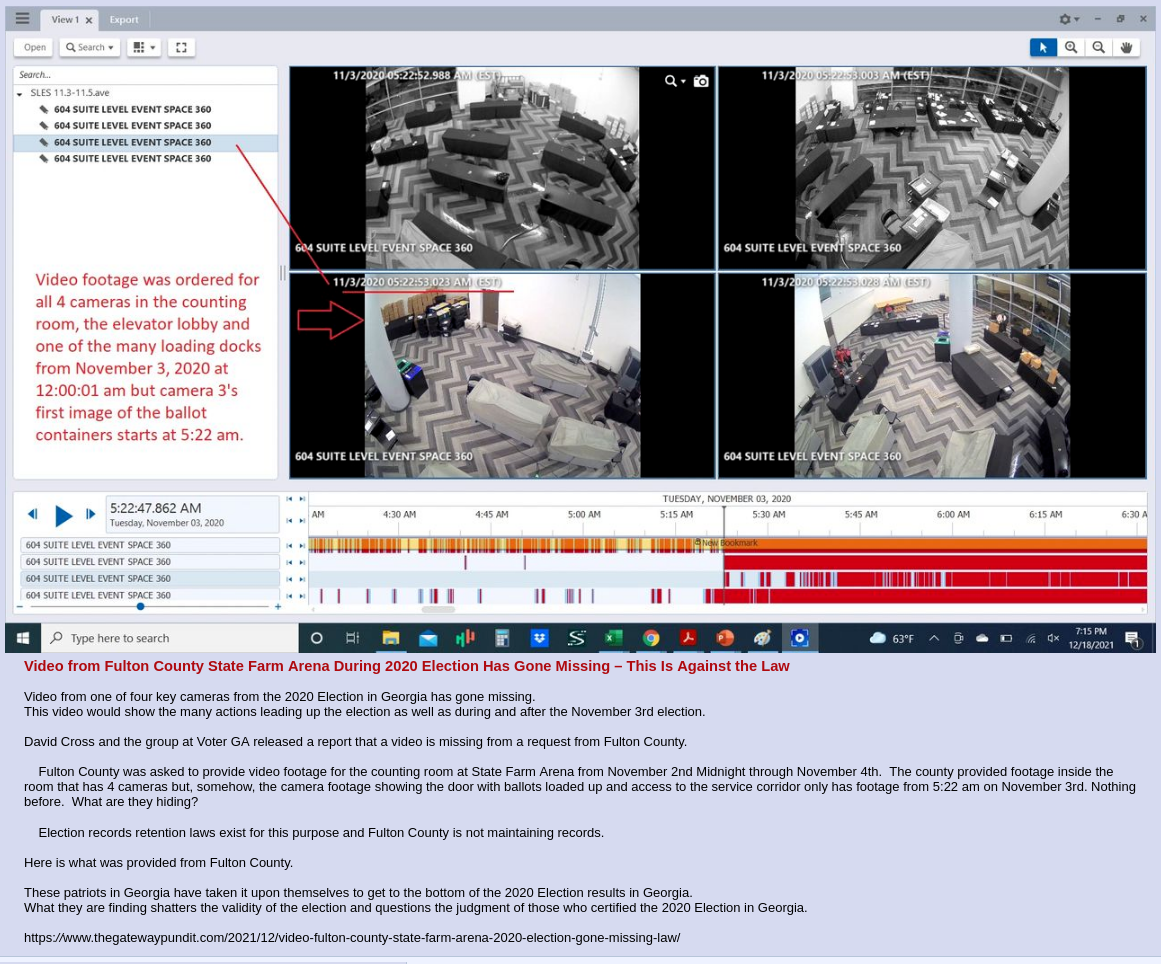Select last 604 SUITE LEVEL camera in tree

[x=132, y=158]
